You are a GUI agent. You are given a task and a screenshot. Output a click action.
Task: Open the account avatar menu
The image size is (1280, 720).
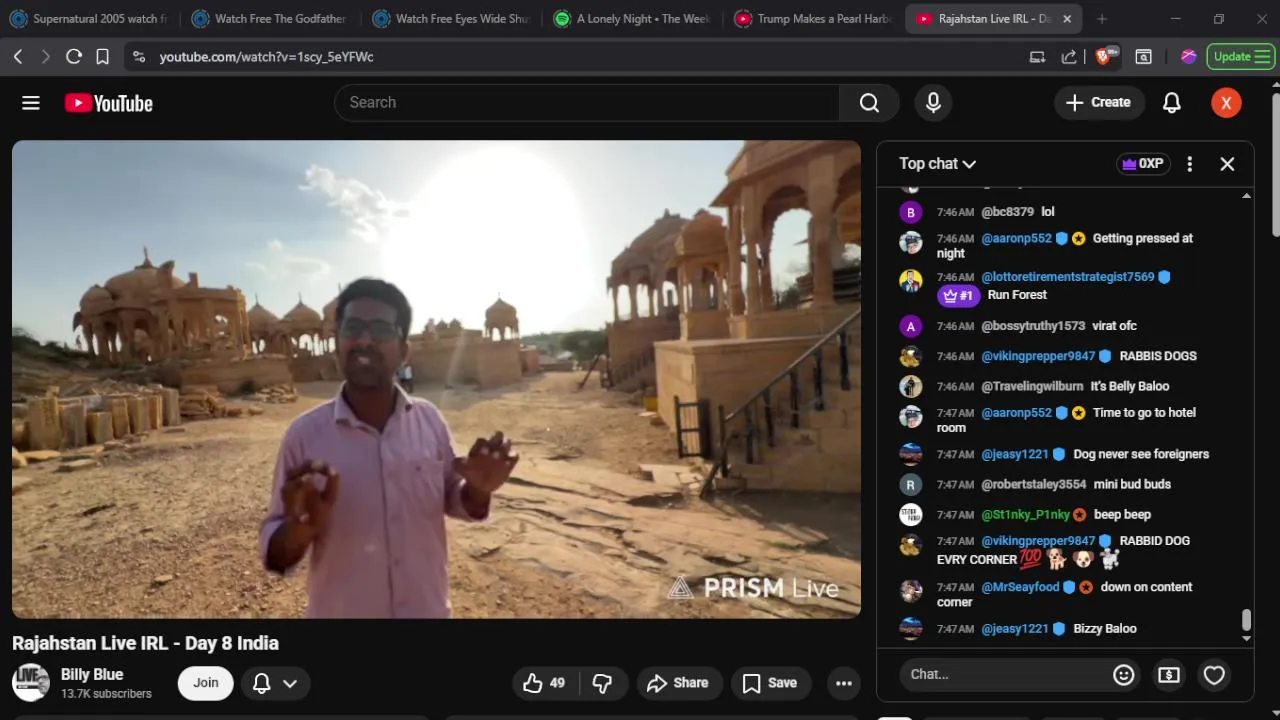pos(1226,103)
